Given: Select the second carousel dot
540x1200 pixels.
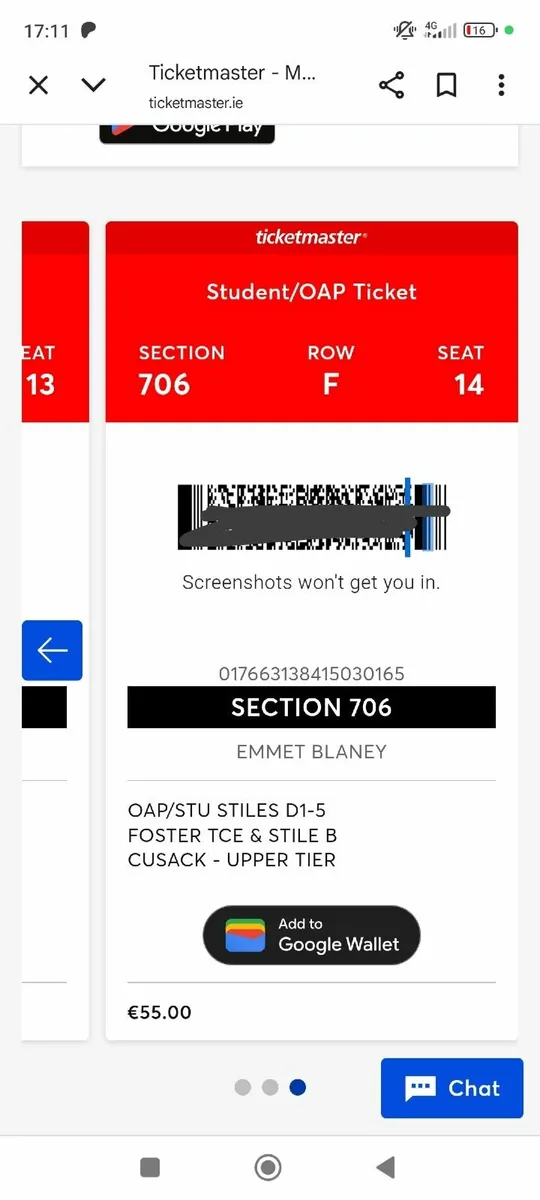Looking at the screenshot, I should click(x=270, y=1087).
